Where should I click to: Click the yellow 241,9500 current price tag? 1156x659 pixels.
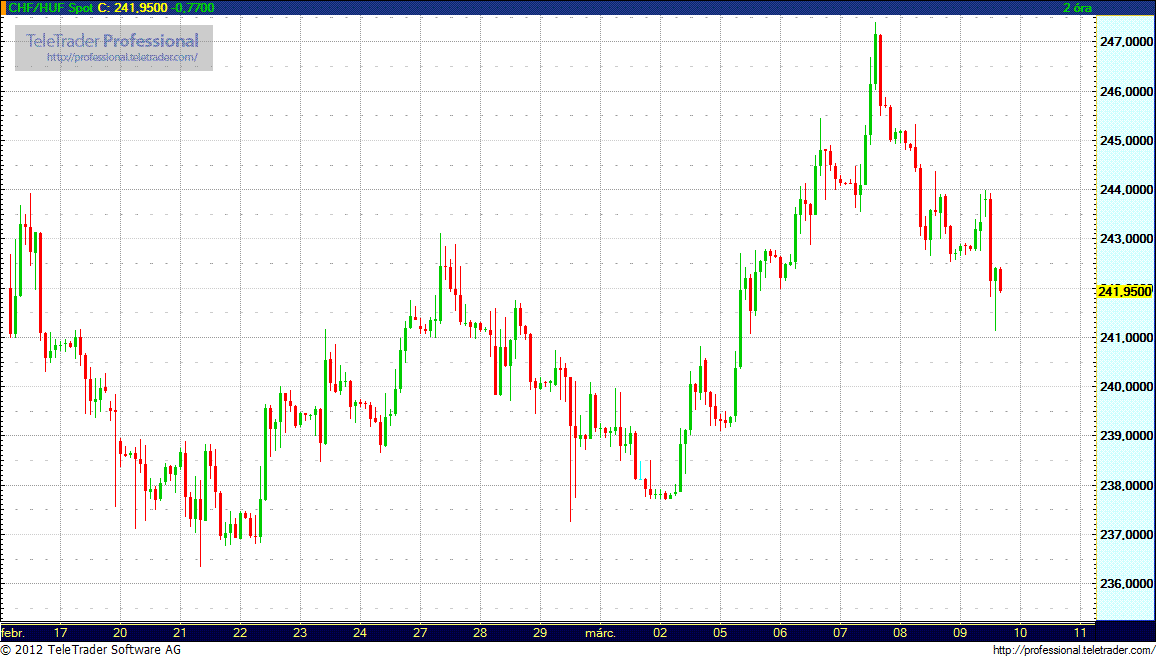(x=1124, y=291)
